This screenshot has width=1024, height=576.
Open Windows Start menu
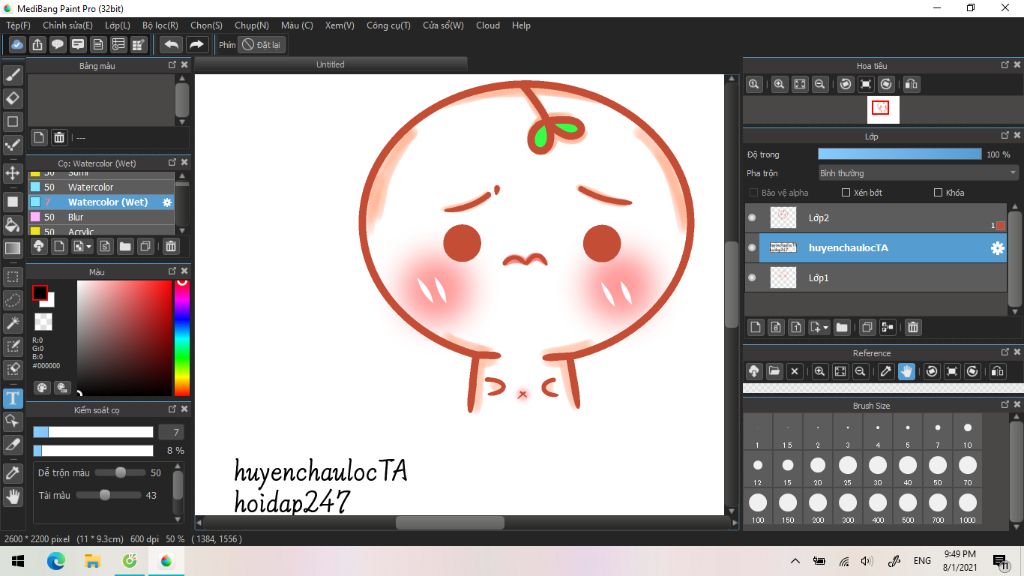coord(18,561)
